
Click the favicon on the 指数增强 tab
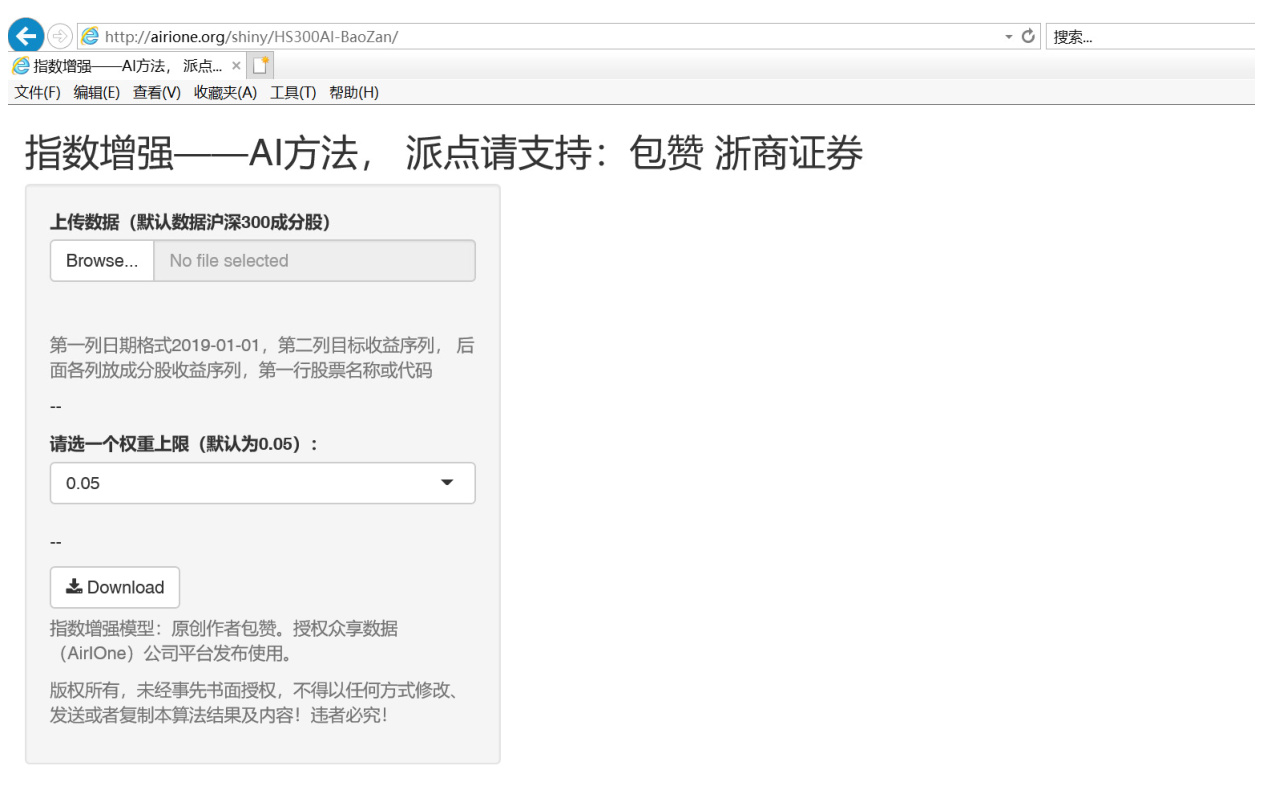20,65
